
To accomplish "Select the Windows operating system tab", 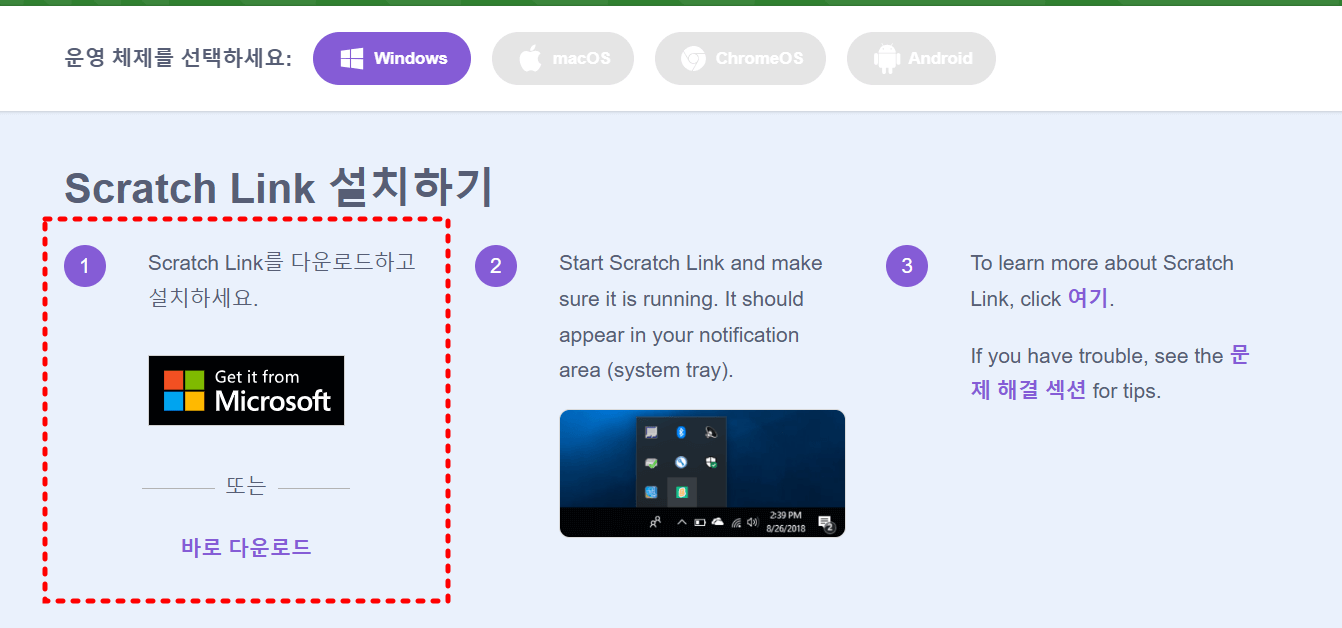I will [x=392, y=58].
